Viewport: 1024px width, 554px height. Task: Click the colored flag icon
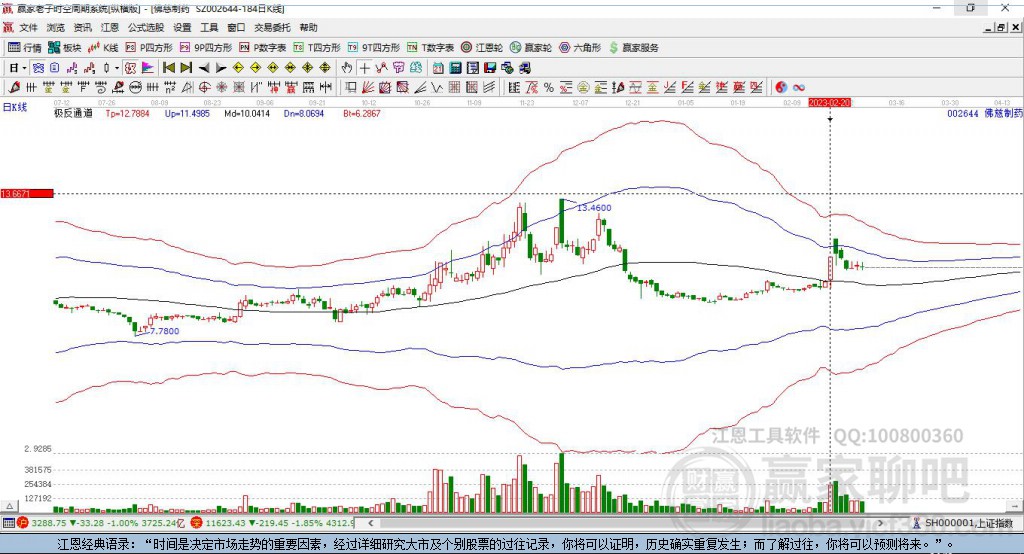pyautogui.click(x=148, y=68)
